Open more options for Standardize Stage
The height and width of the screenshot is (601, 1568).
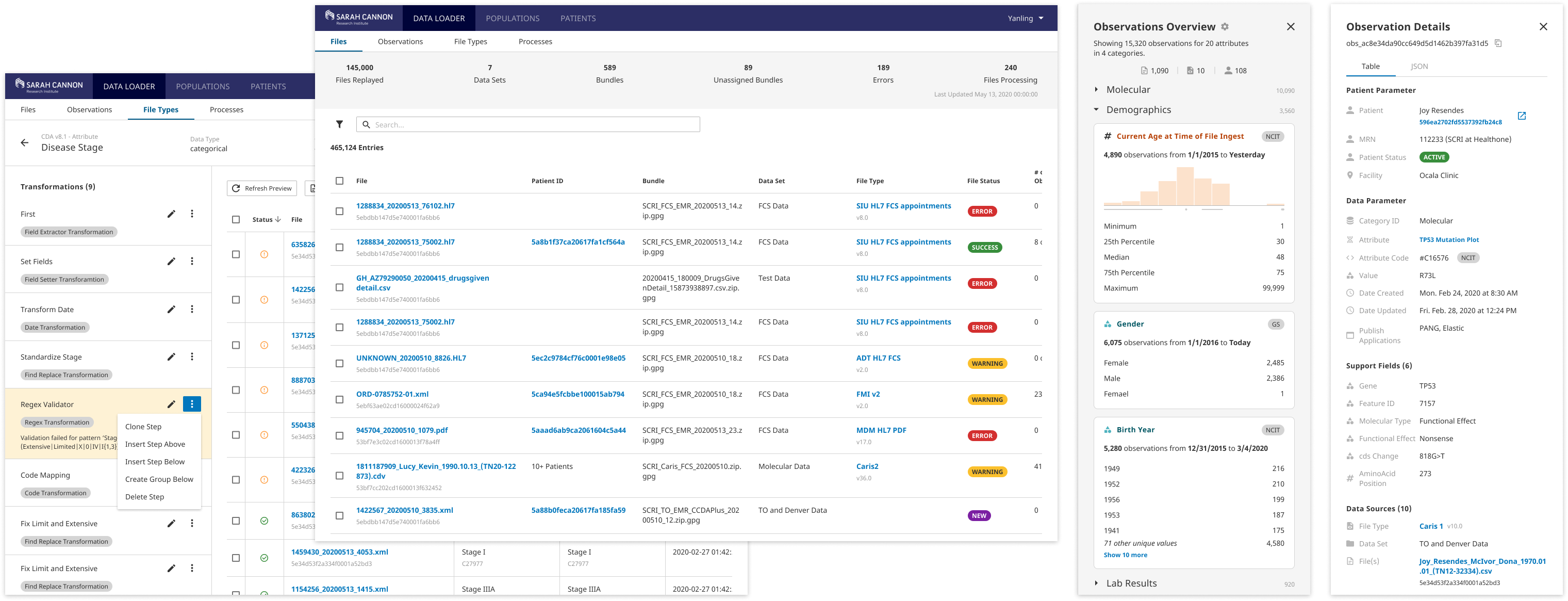[192, 357]
